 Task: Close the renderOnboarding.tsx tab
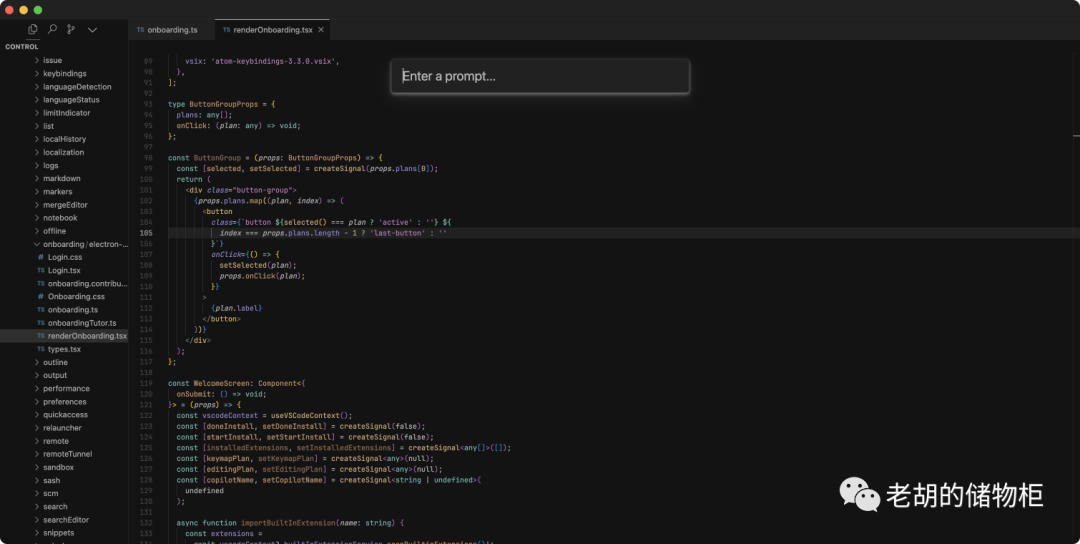320,30
